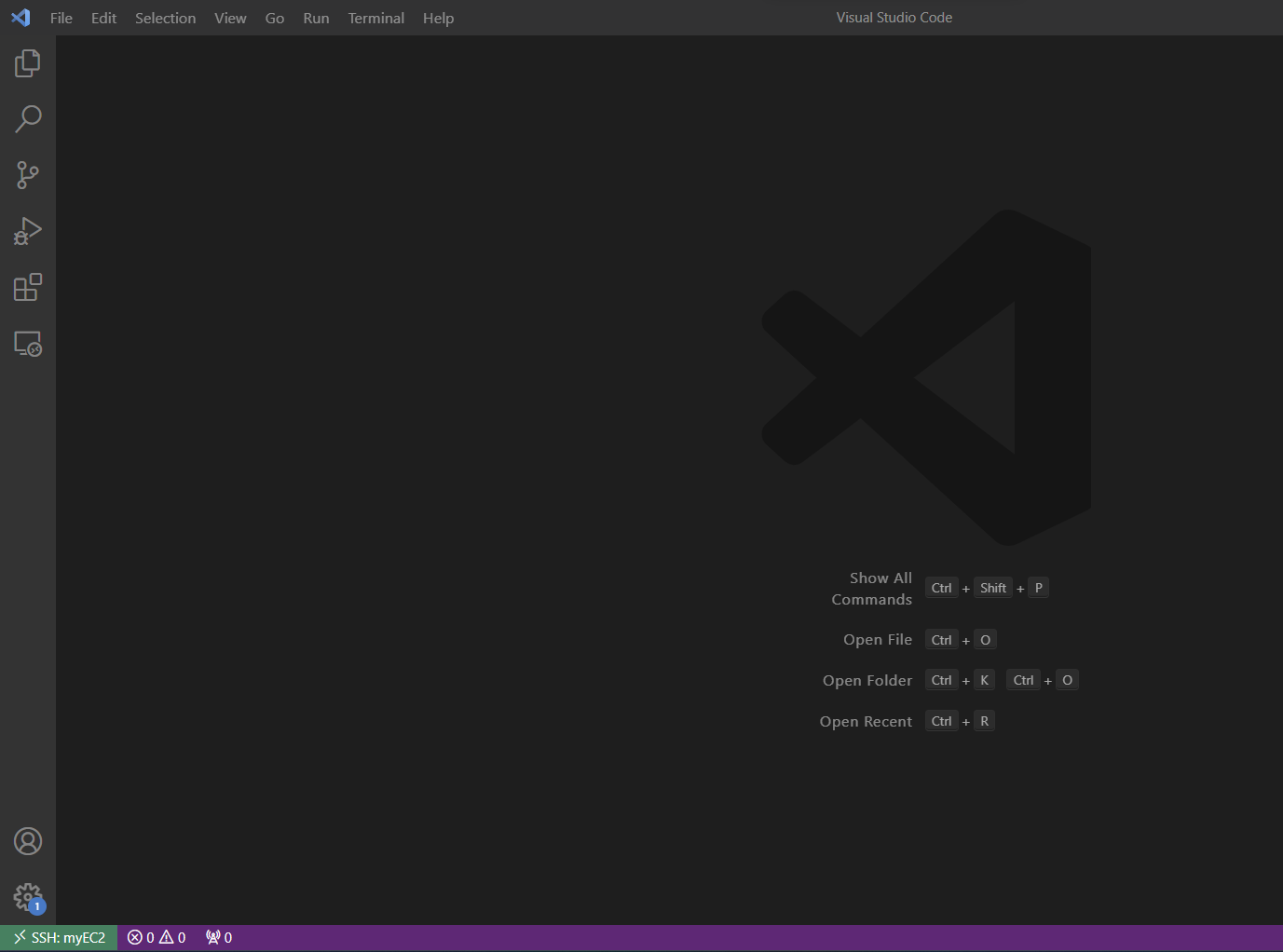Click the Accounts icon in activity bar
The height and width of the screenshot is (952, 1283).
pos(28,841)
